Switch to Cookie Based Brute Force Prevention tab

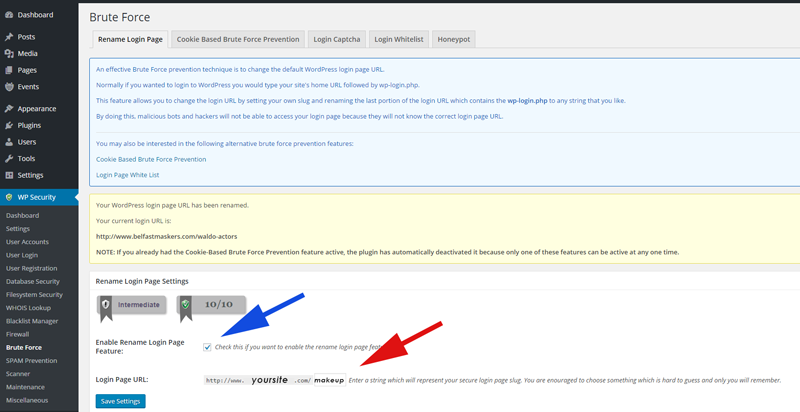238,39
